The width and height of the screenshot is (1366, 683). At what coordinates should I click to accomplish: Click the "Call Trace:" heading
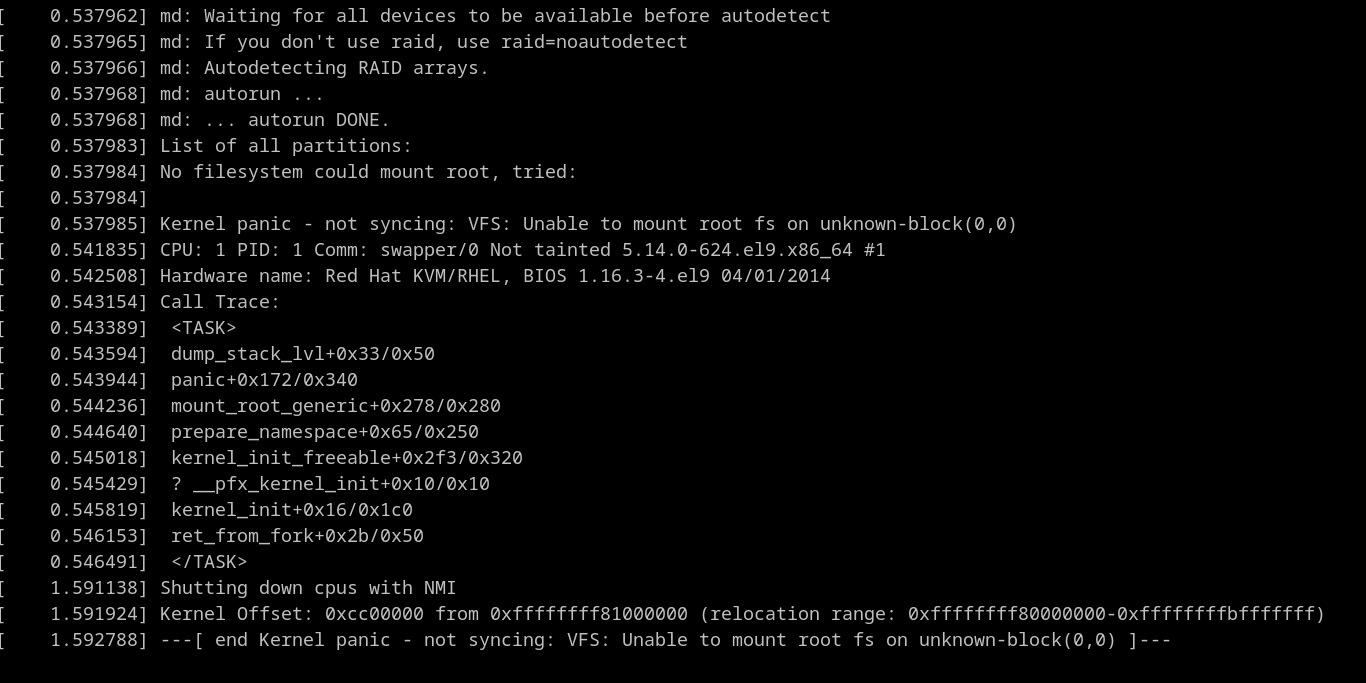220,302
